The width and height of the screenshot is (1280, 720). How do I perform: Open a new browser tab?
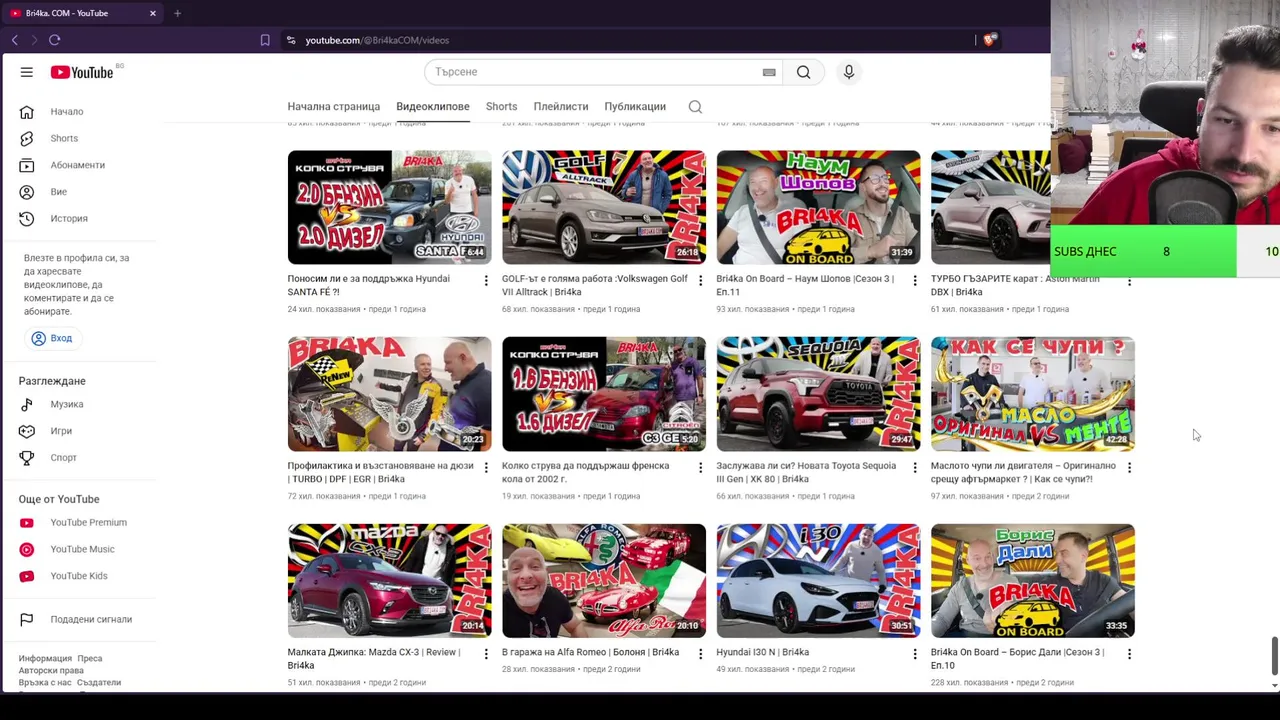[x=177, y=13]
